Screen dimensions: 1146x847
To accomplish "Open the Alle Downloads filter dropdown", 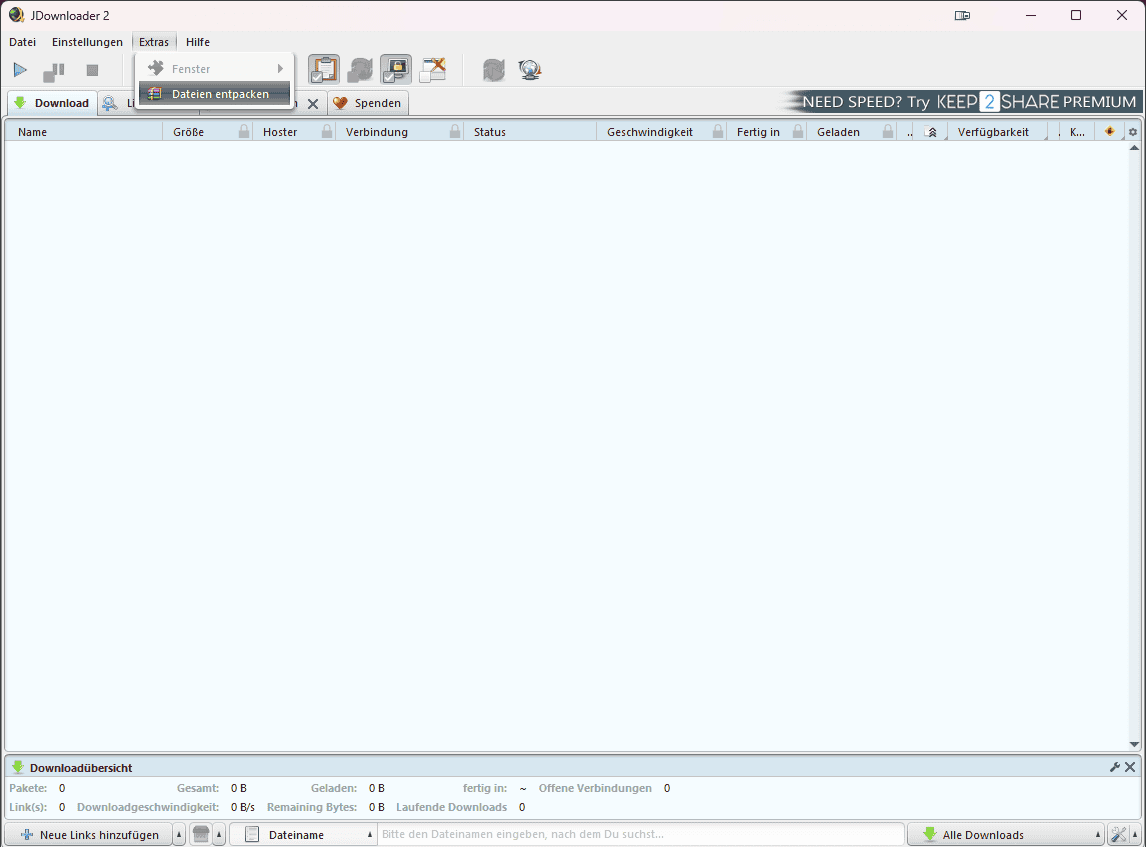I will coord(1005,835).
